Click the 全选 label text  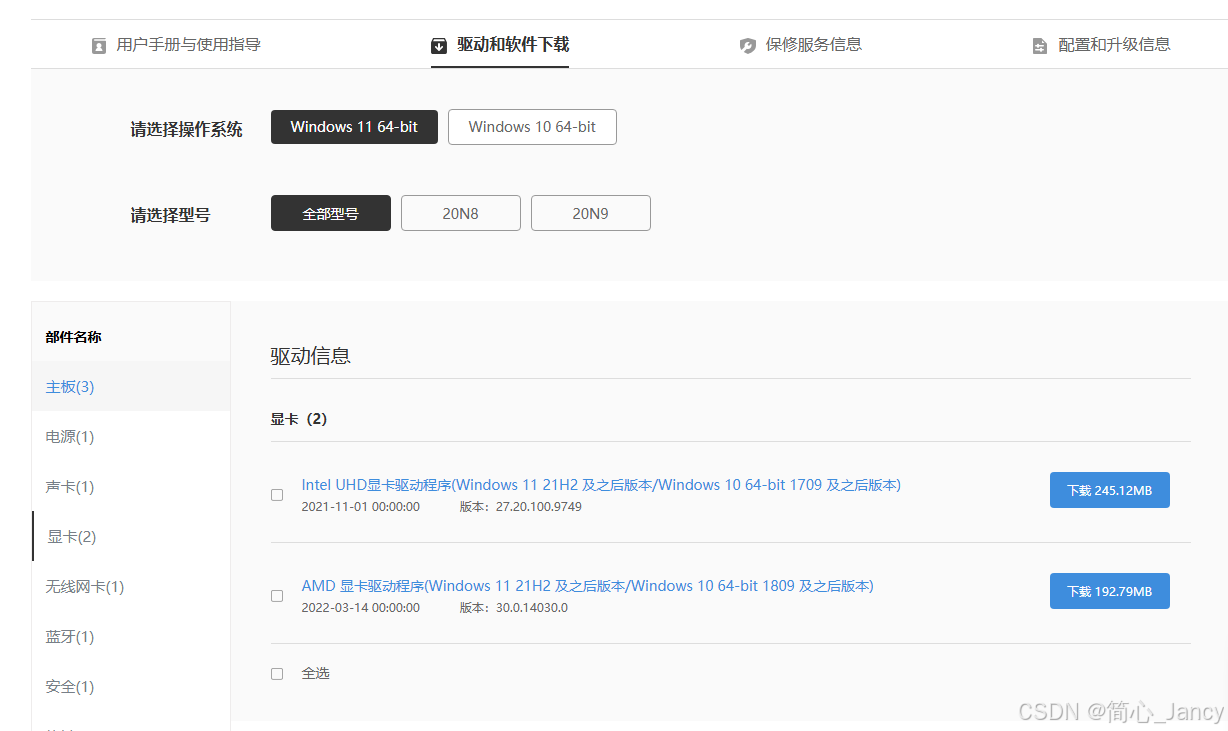tap(315, 674)
